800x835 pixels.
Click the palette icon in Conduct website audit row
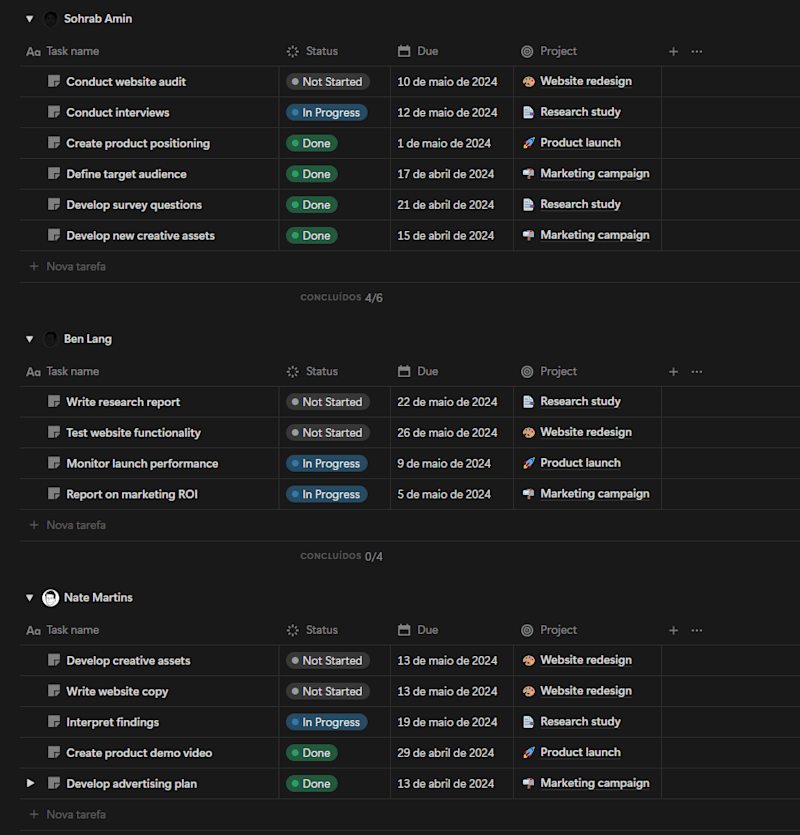point(528,81)
